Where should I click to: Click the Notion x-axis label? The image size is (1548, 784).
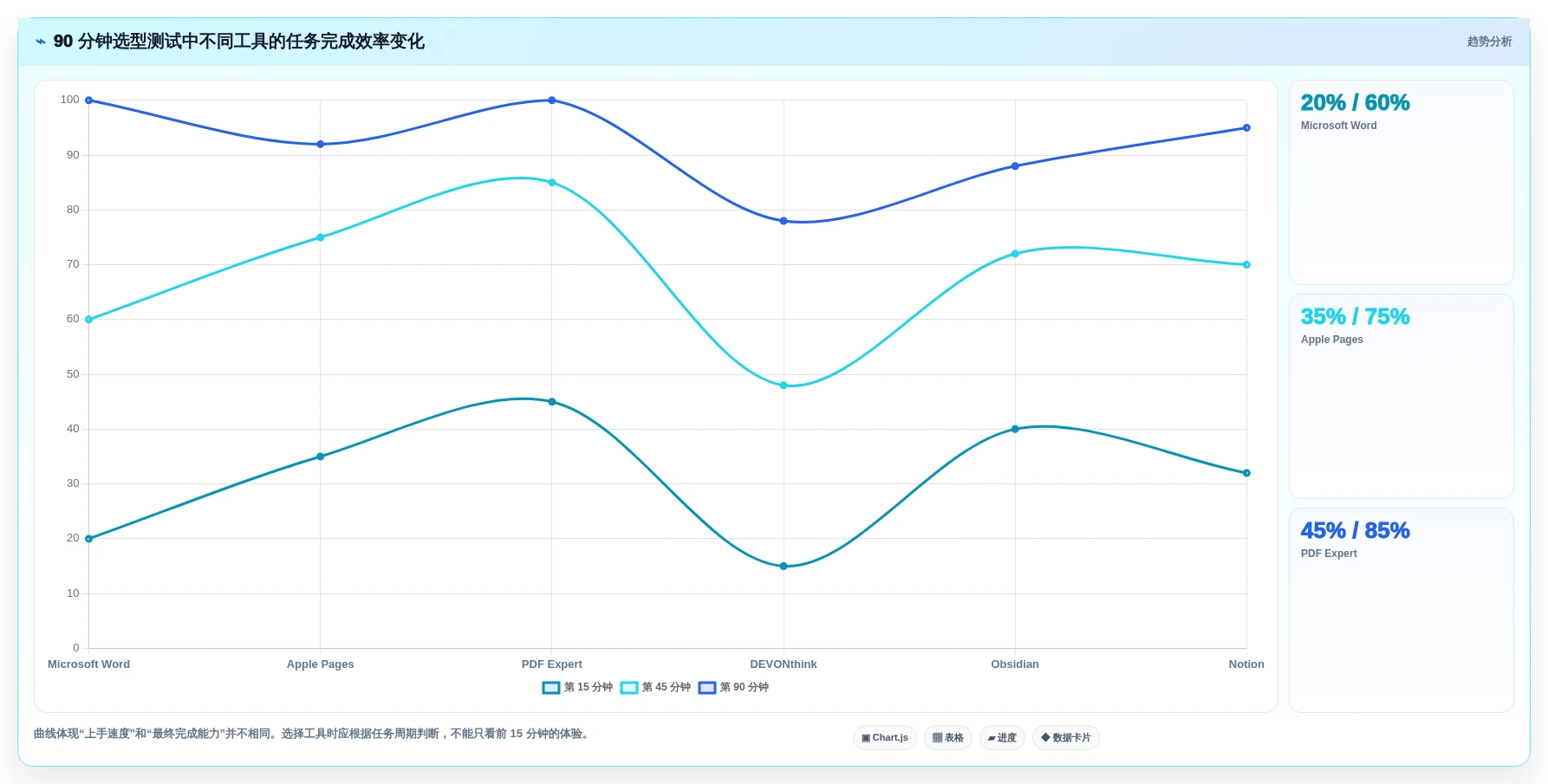click(x=1246, y=664)
